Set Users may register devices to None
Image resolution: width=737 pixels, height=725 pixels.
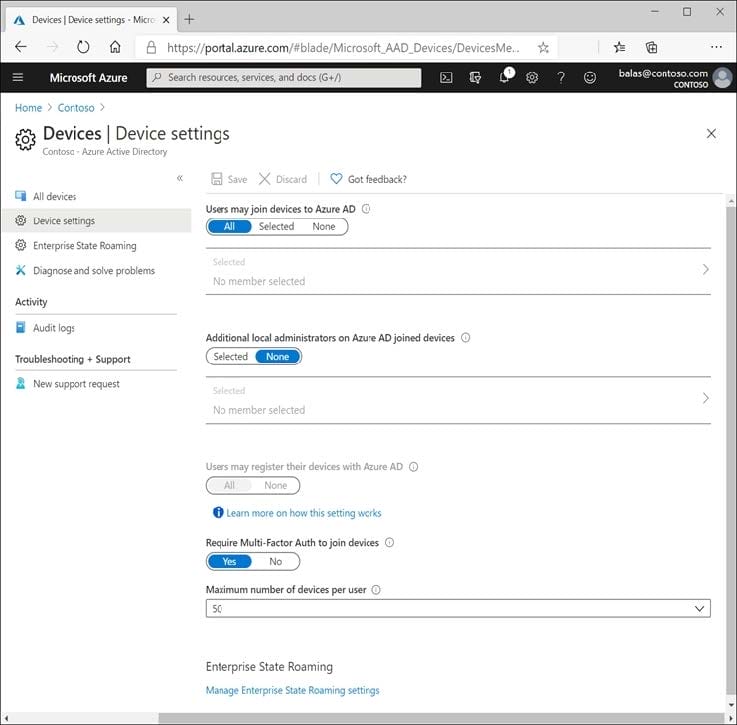[275, 486]
